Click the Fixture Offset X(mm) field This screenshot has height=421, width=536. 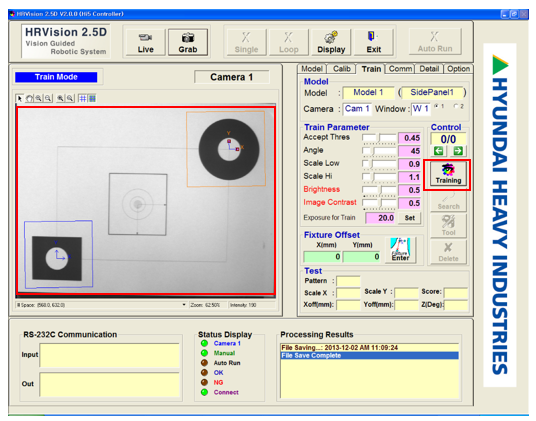coord(322,257)
